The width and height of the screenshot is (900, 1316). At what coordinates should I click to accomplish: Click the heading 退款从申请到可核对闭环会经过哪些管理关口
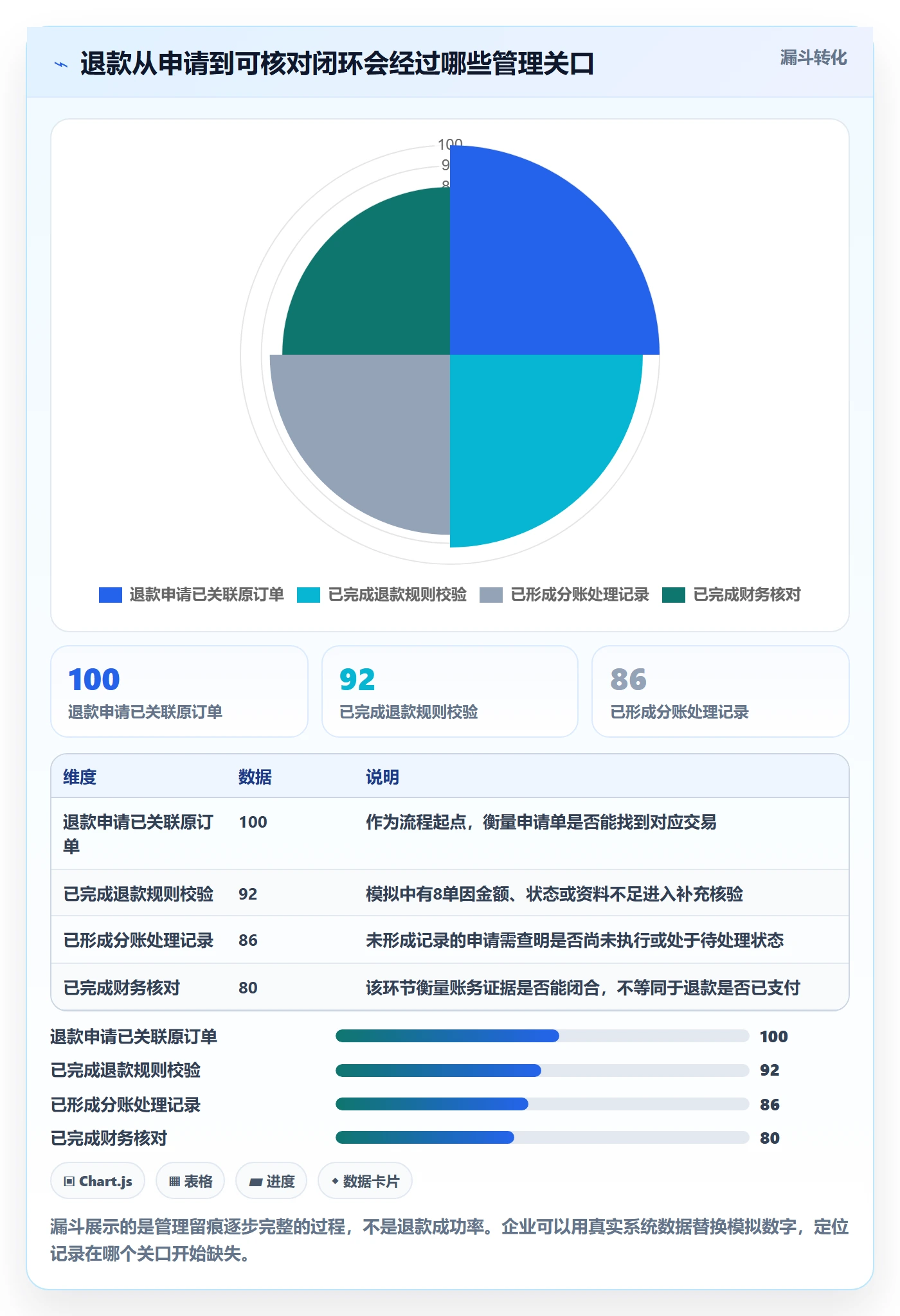click(x=337, y=64)
